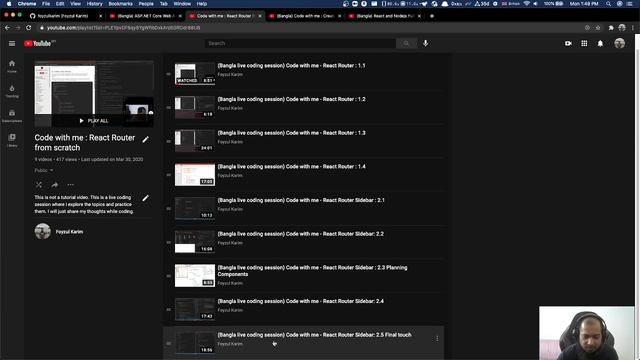Click the YouTube search field
Screen dimensions: 640x360
(300, 43)
